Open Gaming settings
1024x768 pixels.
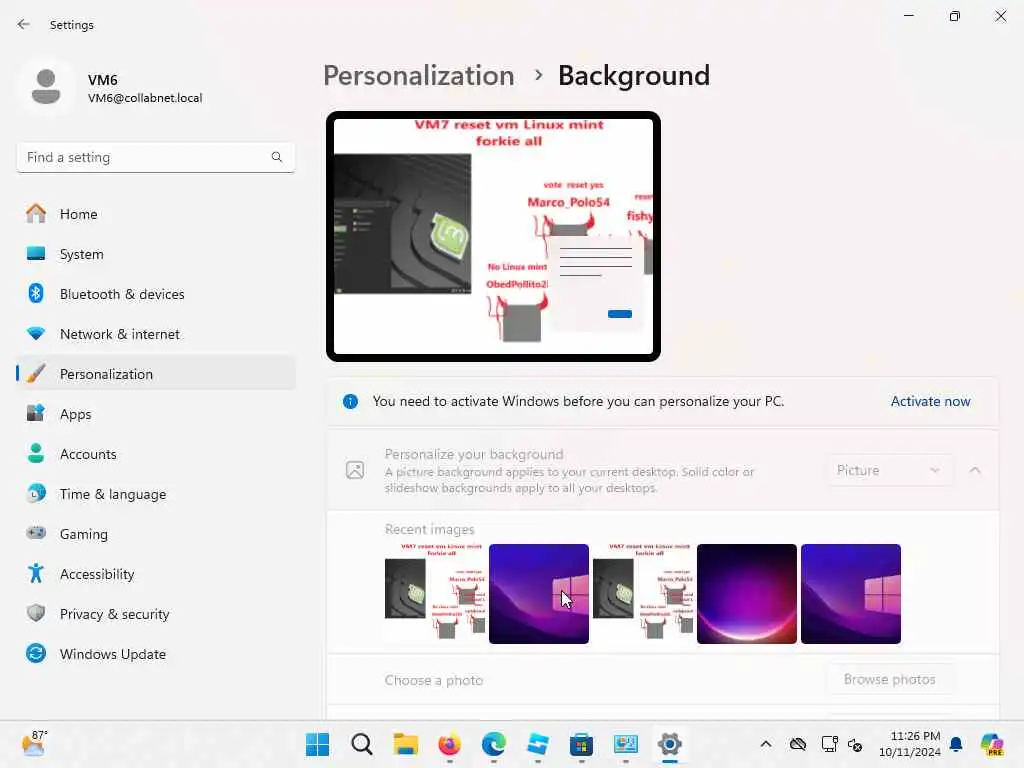click(x=155, y=534)
